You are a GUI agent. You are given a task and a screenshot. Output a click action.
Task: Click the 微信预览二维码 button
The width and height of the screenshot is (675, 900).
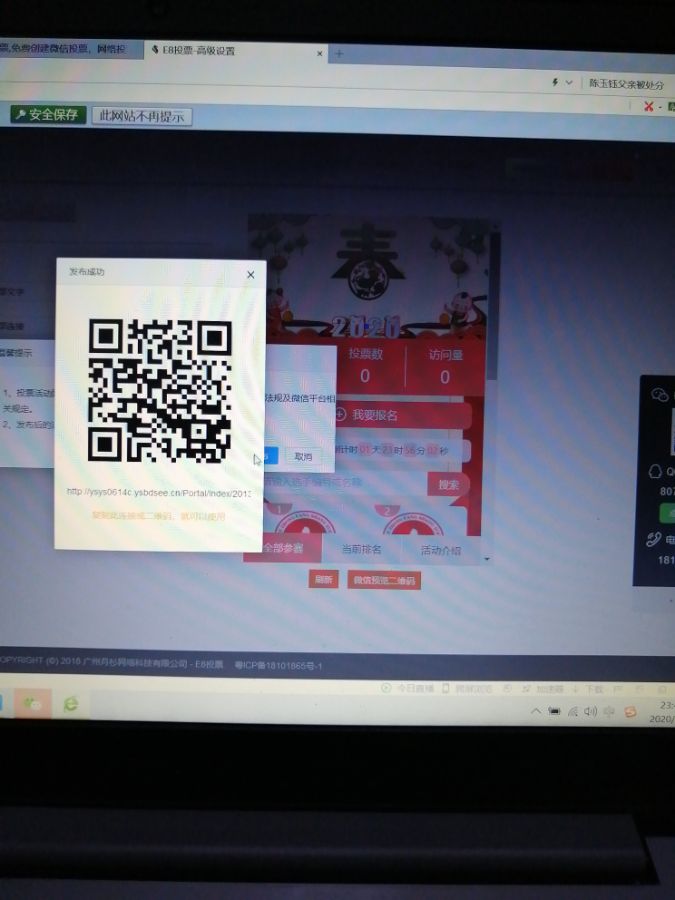(384, 580)
